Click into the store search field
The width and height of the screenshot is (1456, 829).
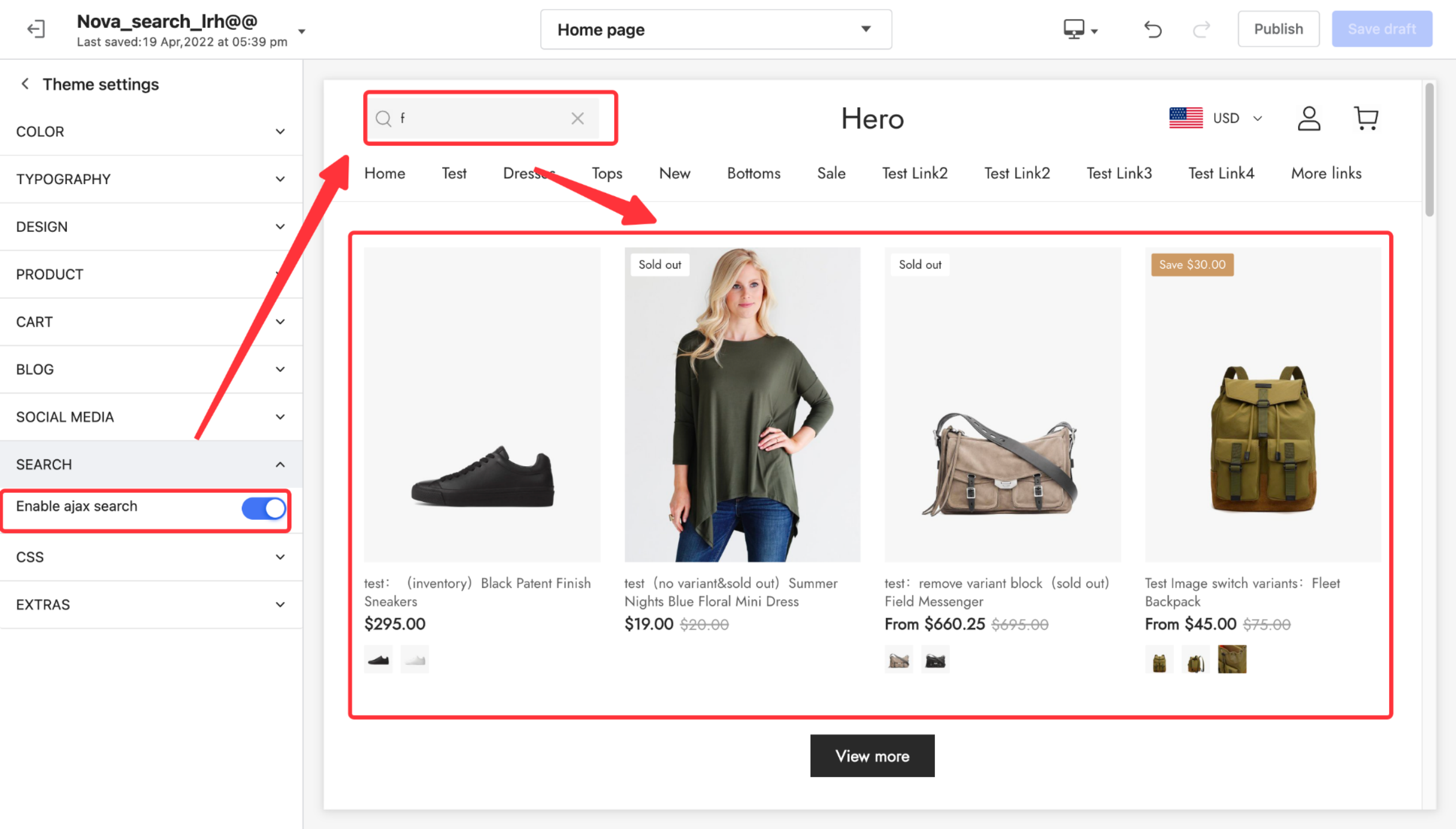tap(482, 119)
